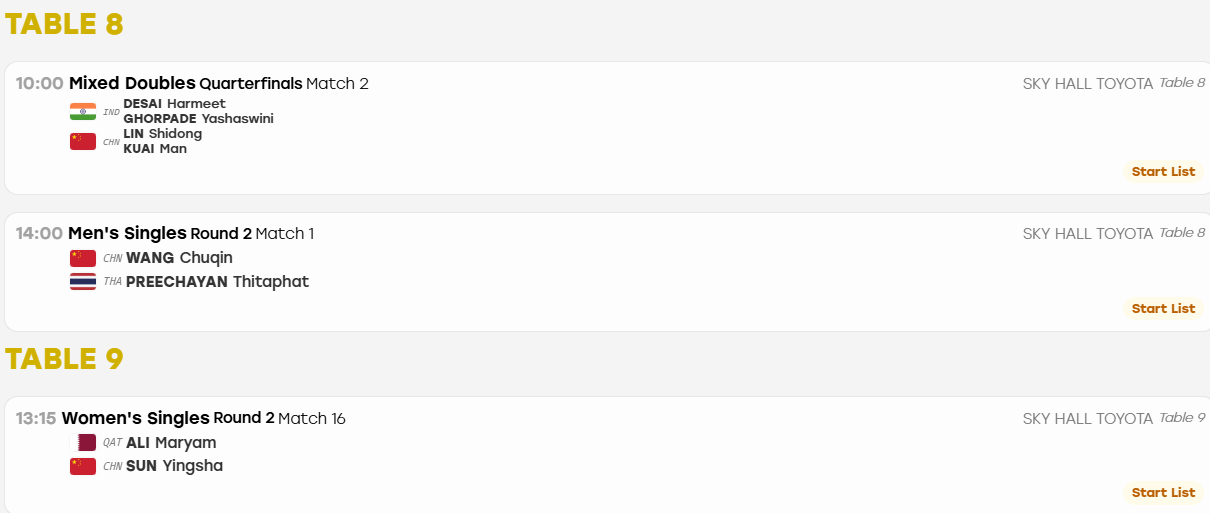Open Start List for Mixed Doubles Quarterfinals

[x=1163, y=171]
